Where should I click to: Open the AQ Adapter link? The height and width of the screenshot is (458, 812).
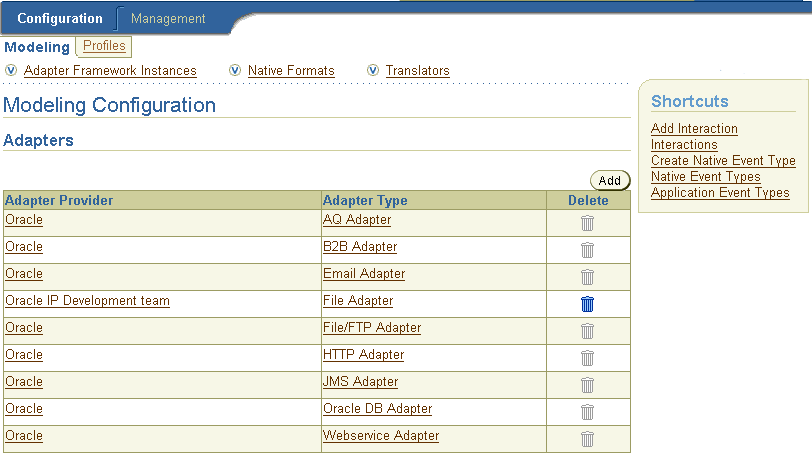click(357, 220)
